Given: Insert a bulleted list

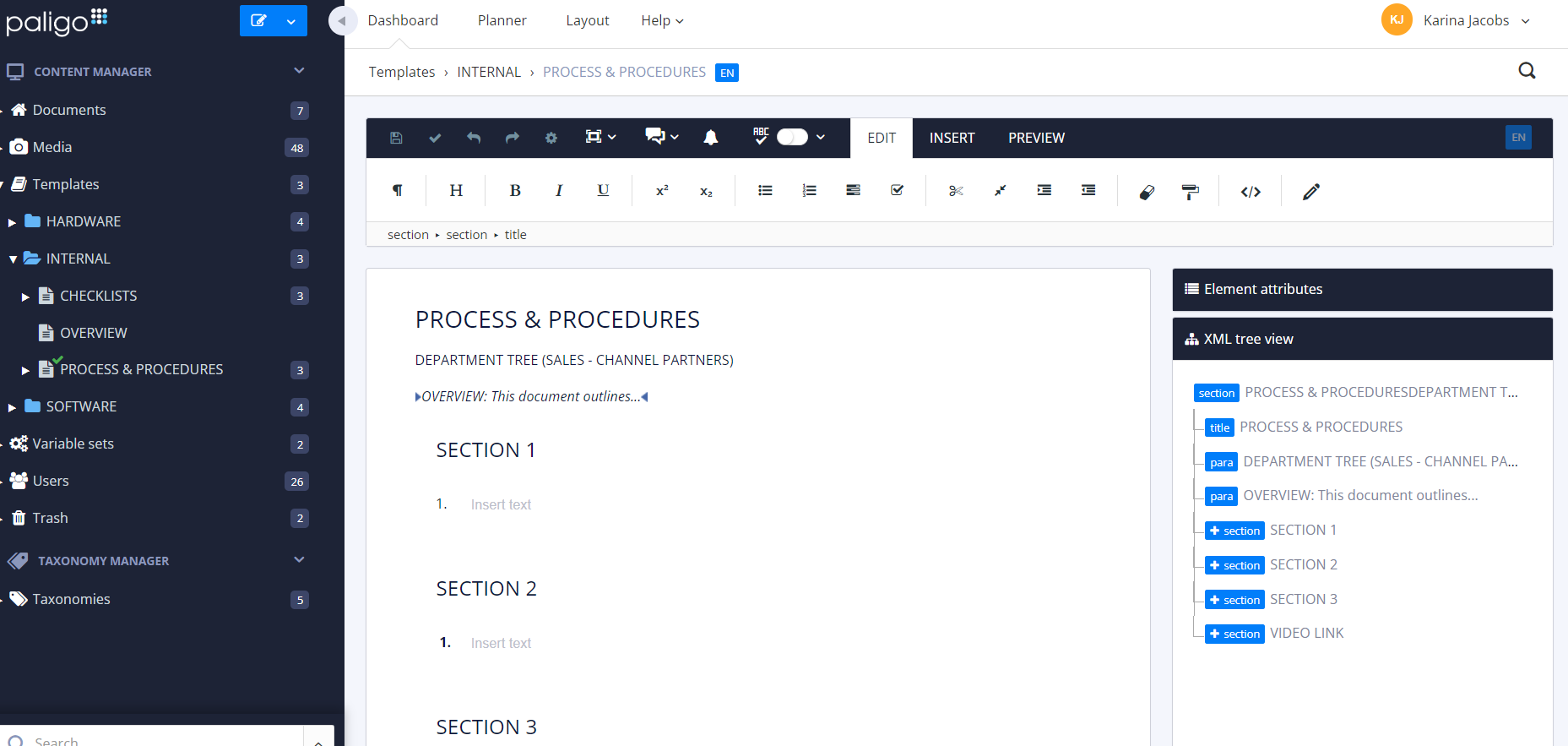Looking at the screenshot, I should (x=765, y=191).
